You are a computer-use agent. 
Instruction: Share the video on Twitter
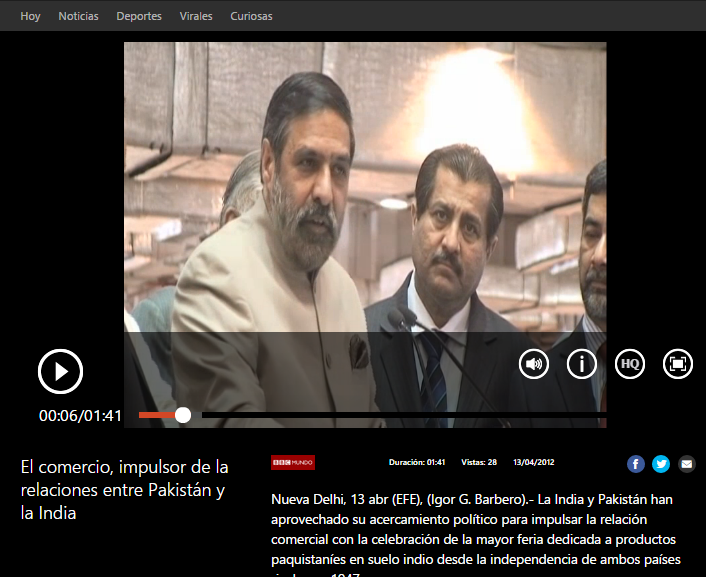661,463
